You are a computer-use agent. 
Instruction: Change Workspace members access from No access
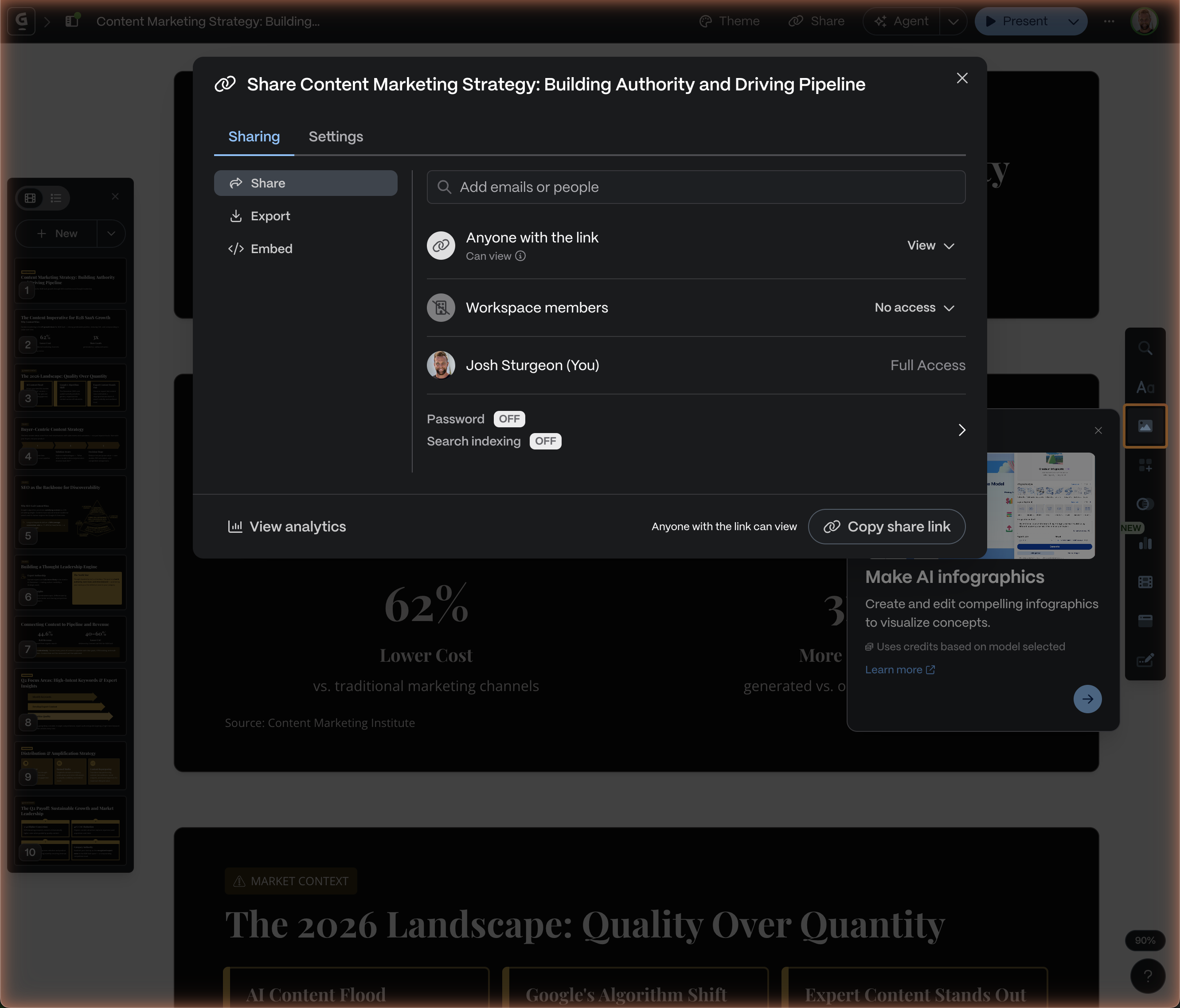click(914, 308)
